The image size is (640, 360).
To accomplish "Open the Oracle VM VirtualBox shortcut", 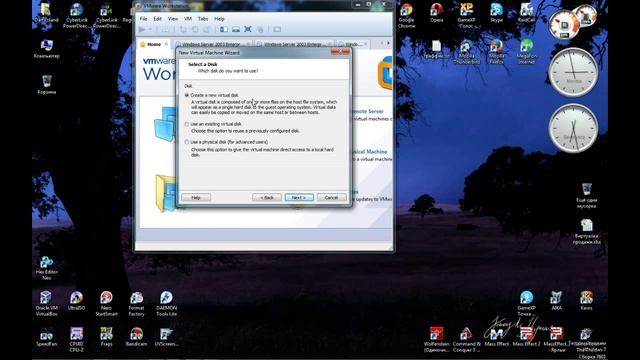I will pyautogui.click(x=47, y=304).
